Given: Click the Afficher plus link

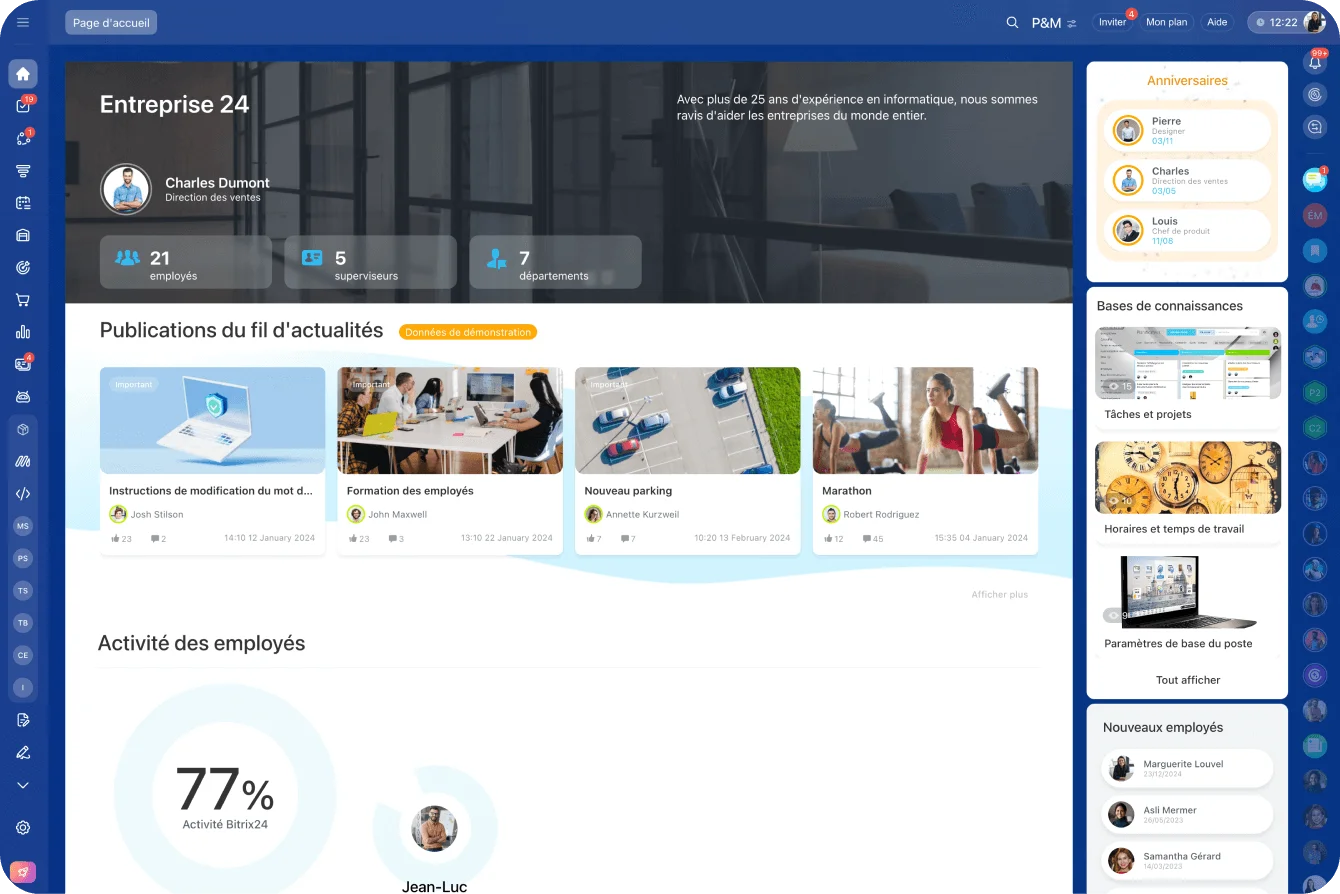Looking at the screenshot, I should coord(999,595).
